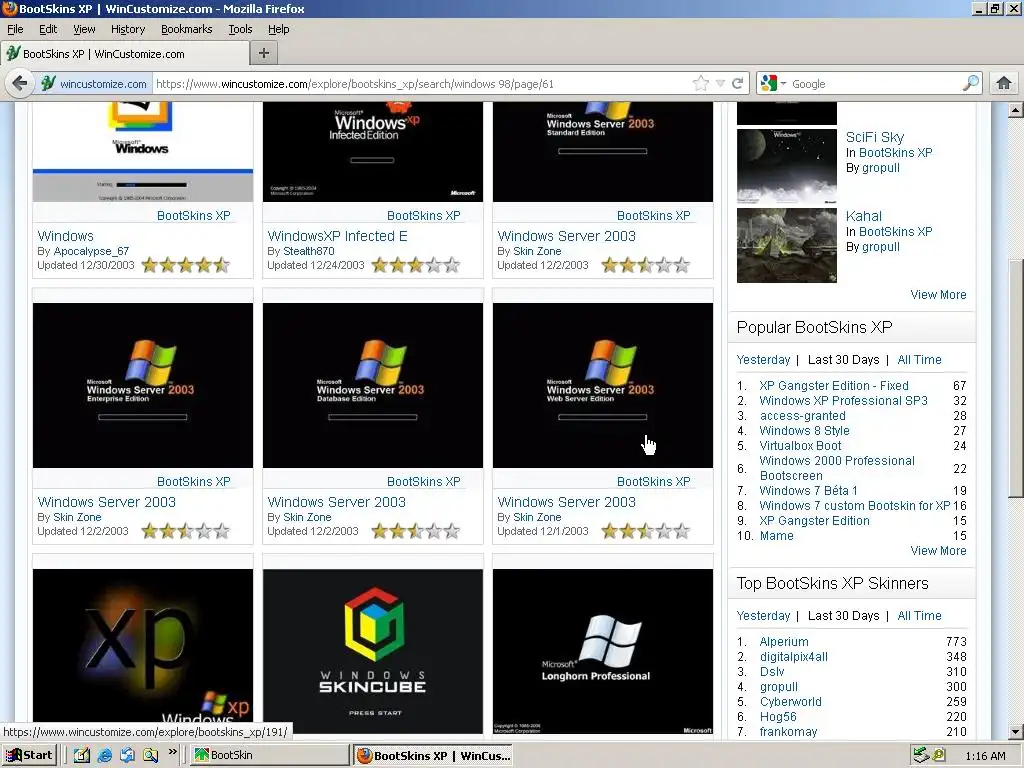The width and height of the screenshot is (1024, 768).
Task: Click the WindowsXP Infected E star rating
Action: tap(415, 265)
